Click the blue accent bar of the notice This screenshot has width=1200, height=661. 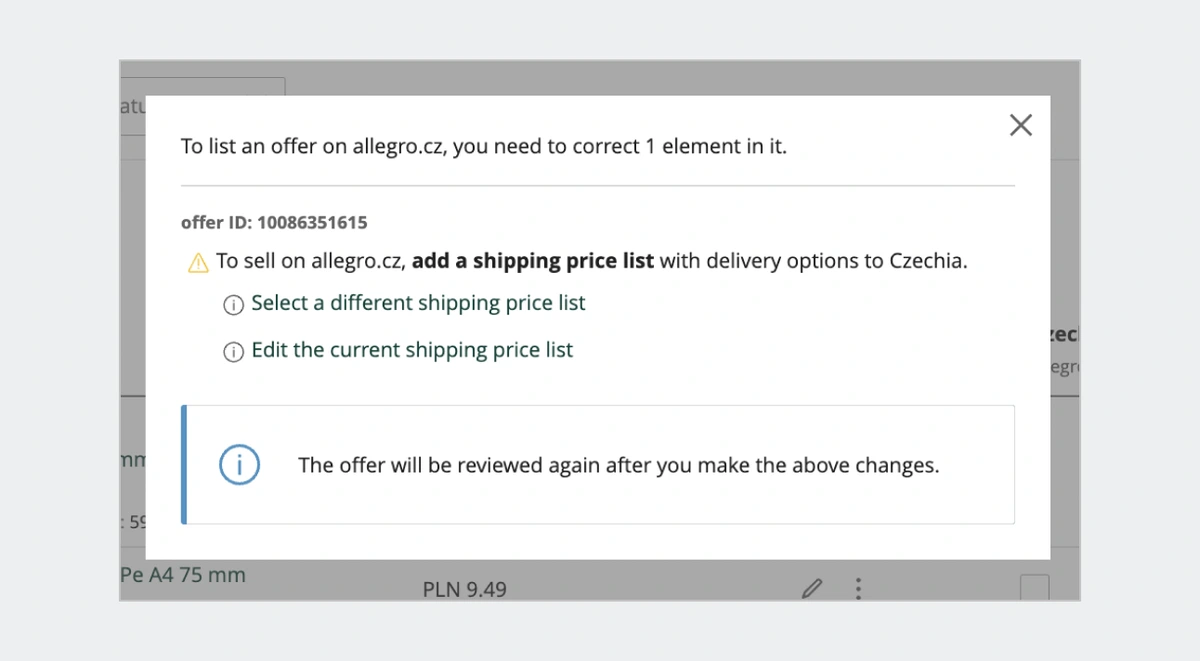(184, 464)
